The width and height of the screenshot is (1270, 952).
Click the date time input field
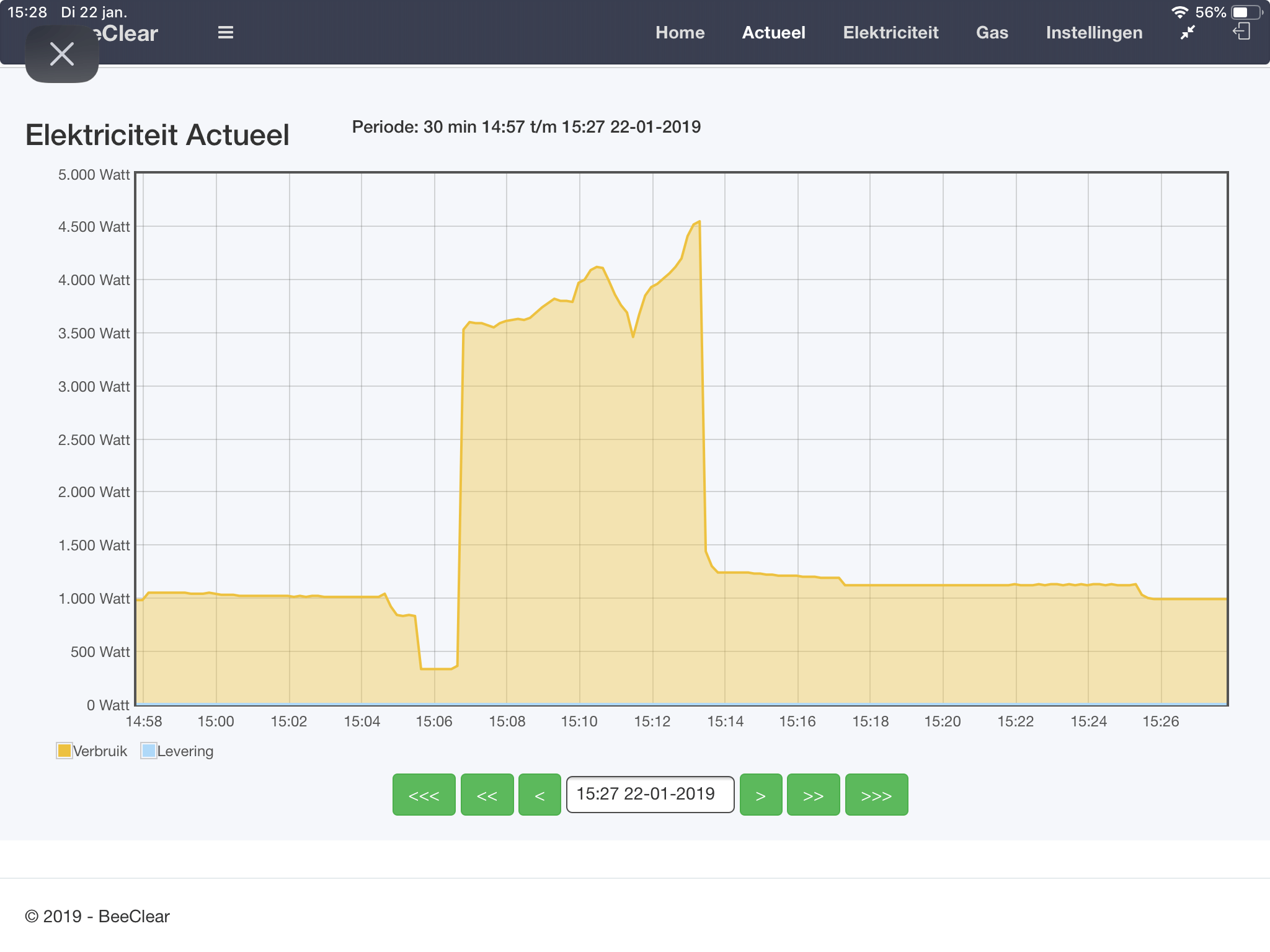click(x=650, y=795)
